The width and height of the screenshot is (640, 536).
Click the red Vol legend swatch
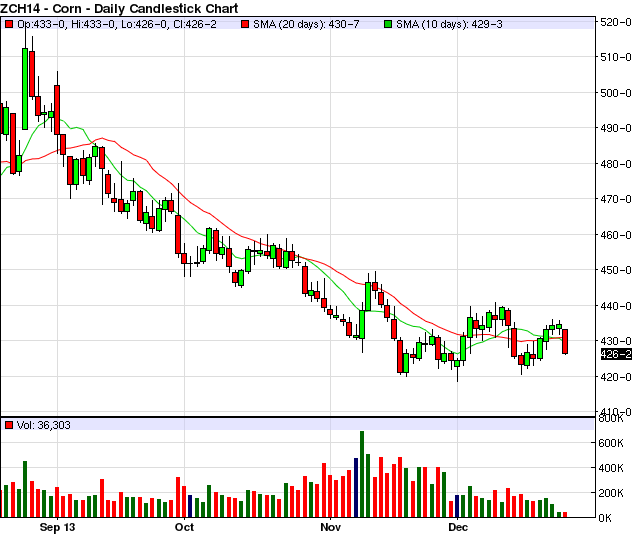(9, 425)
